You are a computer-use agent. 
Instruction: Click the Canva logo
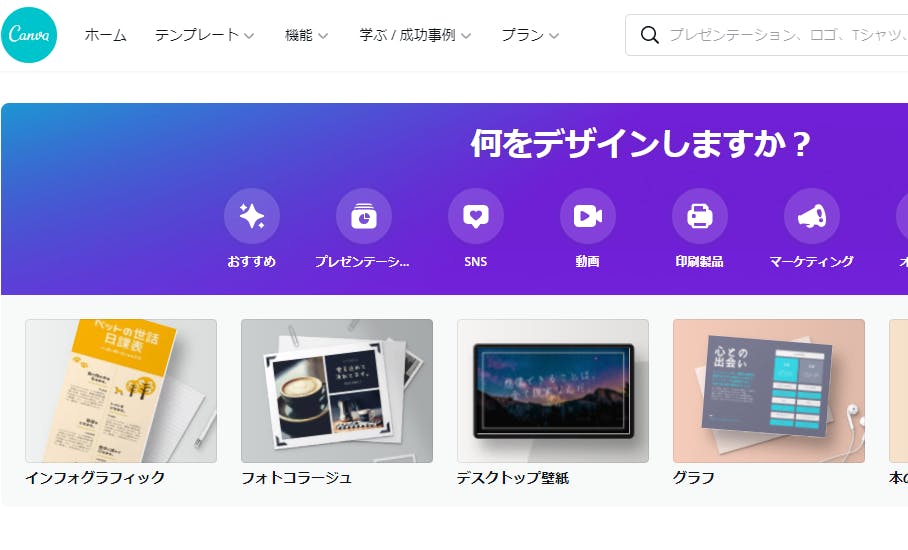pyautogui.click(x=29, y=35)
